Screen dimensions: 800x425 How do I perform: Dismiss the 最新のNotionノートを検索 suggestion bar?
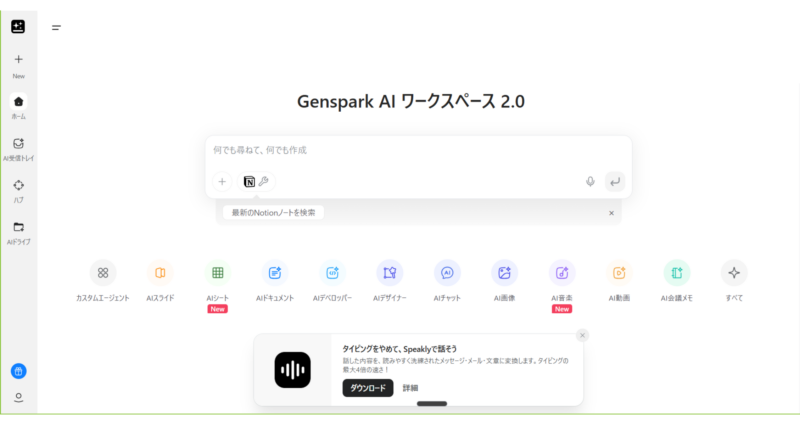click(x=611, y=213)
